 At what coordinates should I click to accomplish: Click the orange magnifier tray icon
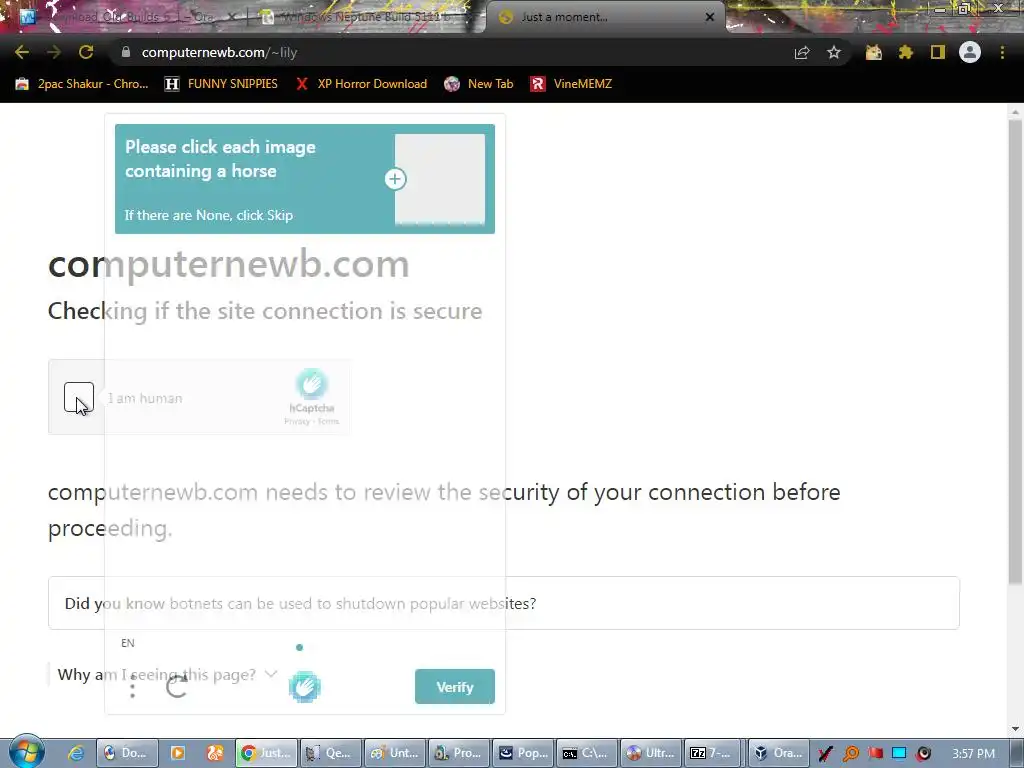(850, 754)
